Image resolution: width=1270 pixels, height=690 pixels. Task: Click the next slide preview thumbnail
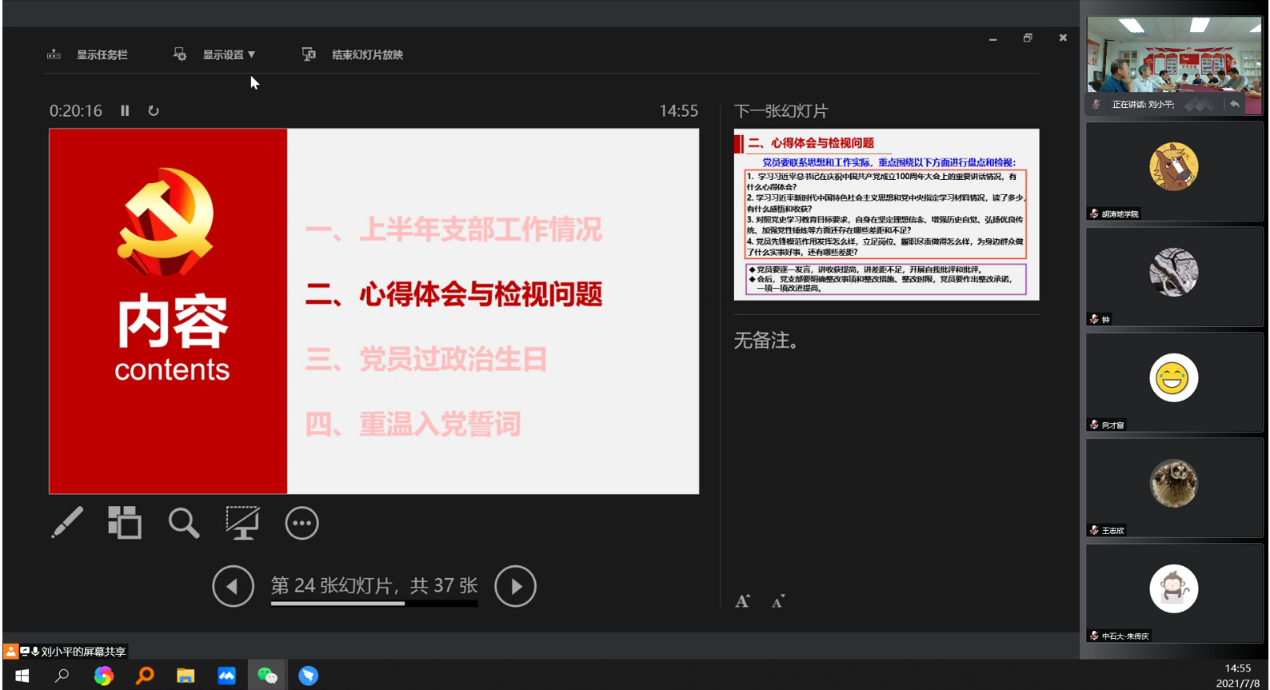(x=886, y=214)
